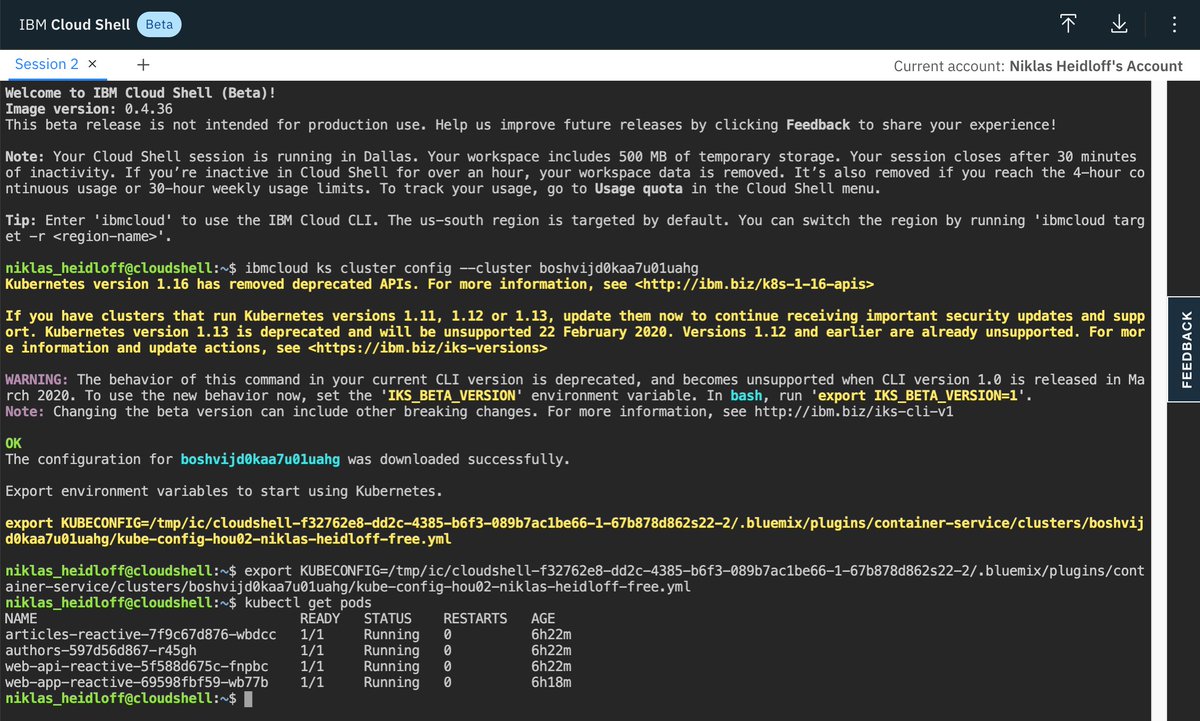Image resolution: width=1200 pixels, height=721 pixels.
Task: Click the pod name articles-reactive-7f9c67d876-wbdcc
Action: coord(141,635)
